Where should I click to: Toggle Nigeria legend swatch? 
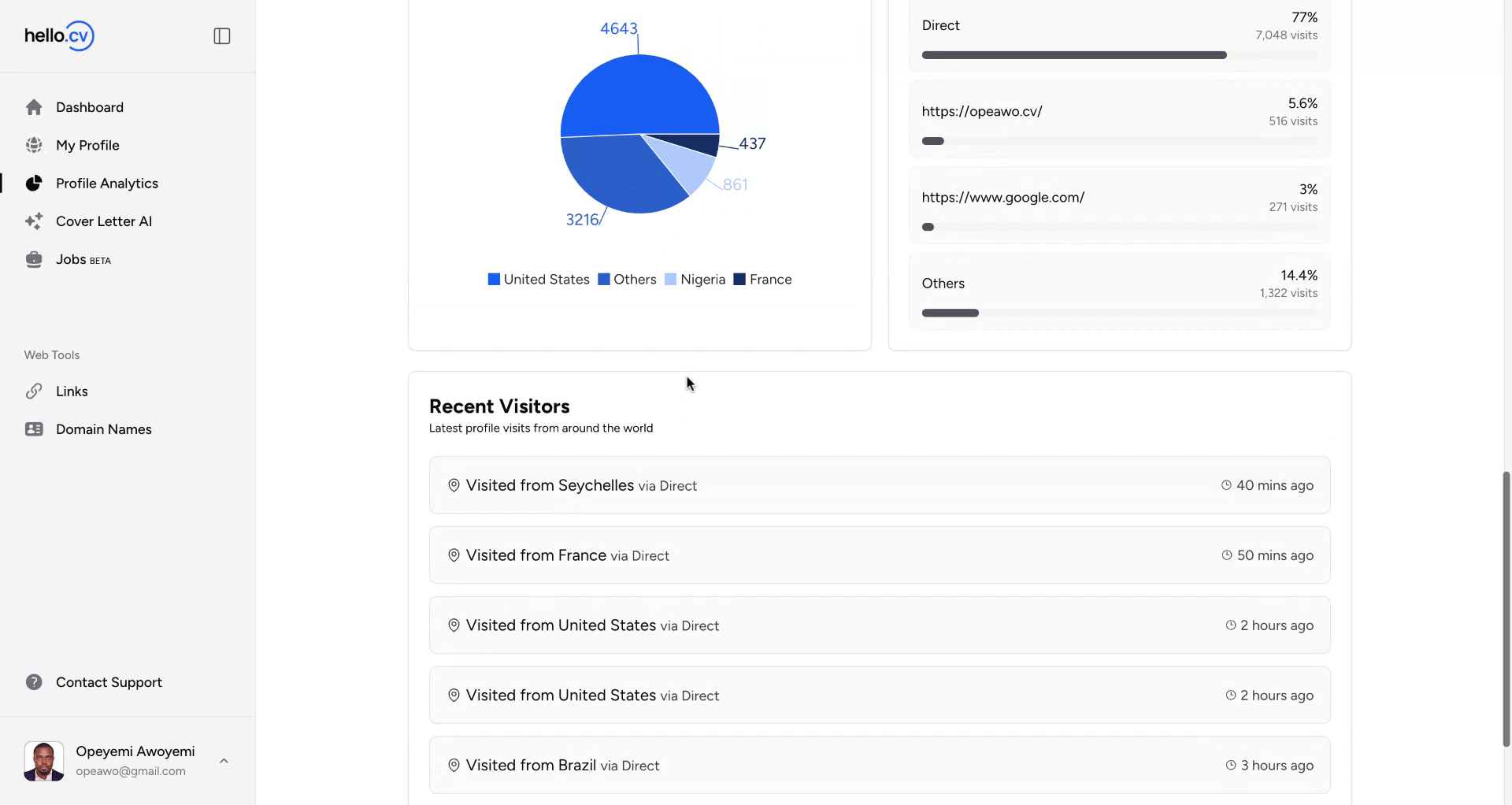(x=671, y=280)
